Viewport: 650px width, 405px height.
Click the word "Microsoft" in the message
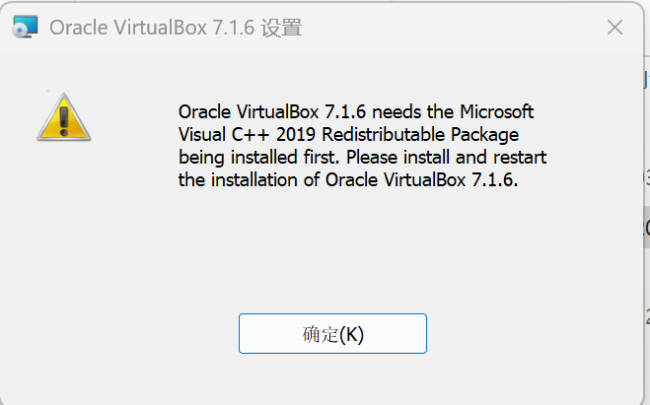[x=495, y=111]
